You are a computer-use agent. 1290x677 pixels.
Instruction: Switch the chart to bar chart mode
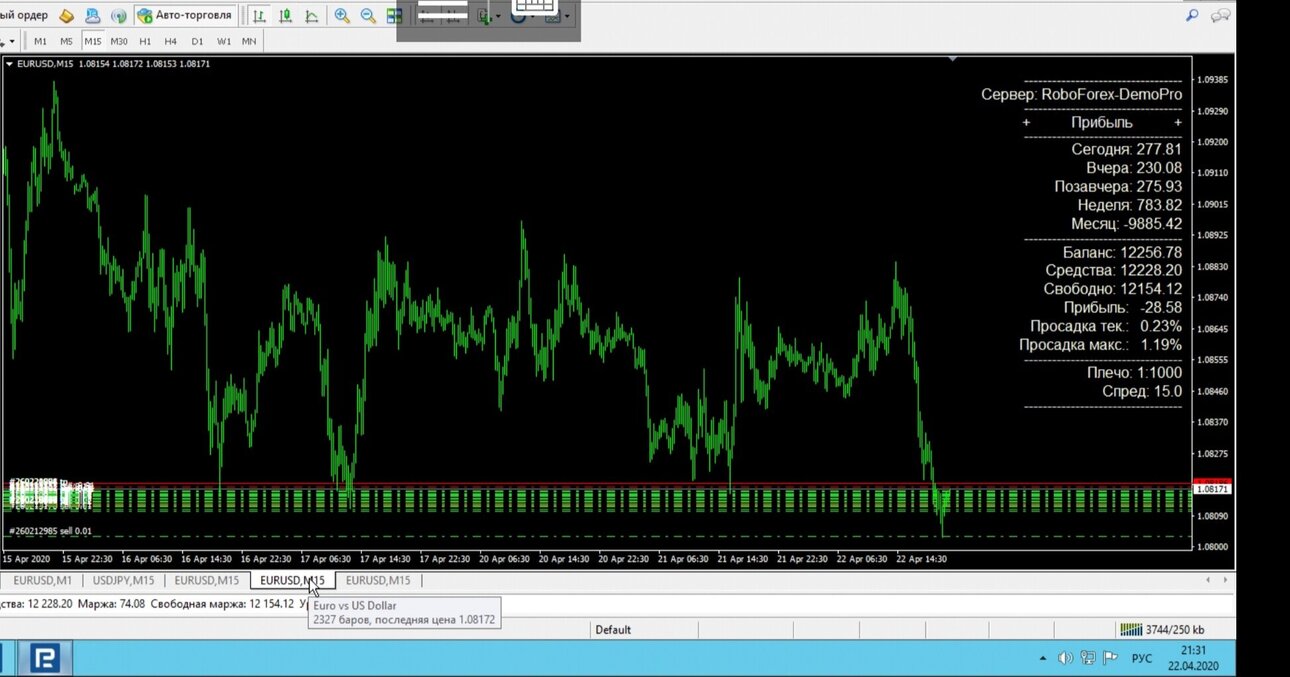(260, 16)
